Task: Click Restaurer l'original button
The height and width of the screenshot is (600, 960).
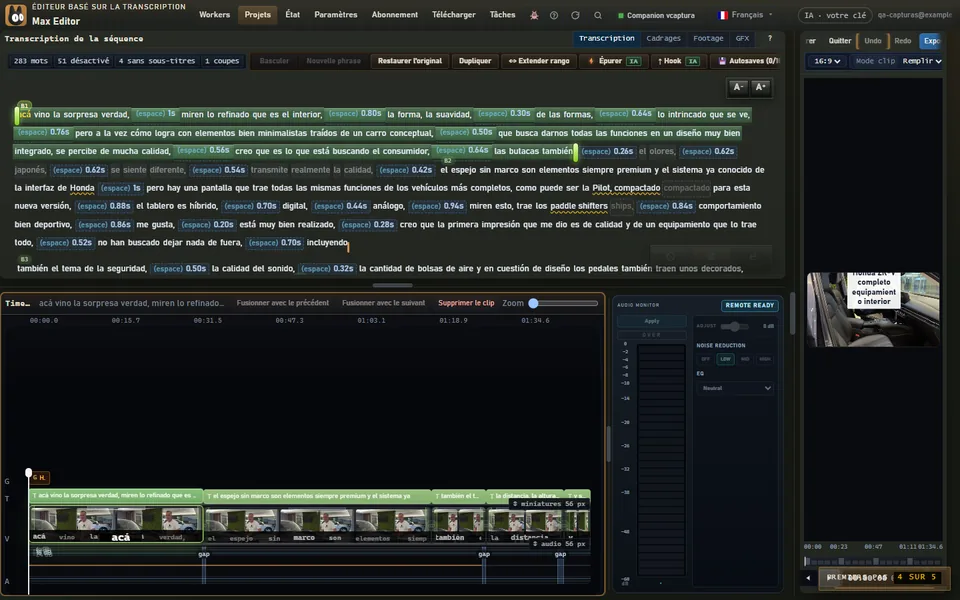Action: [410, 61]
